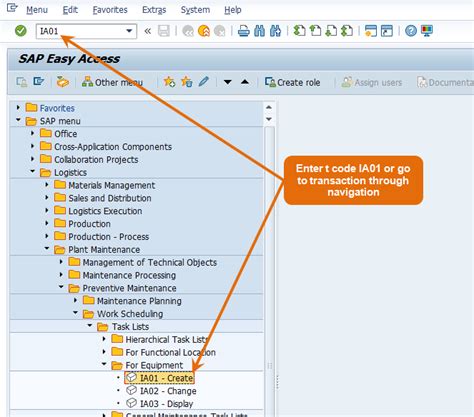Click the User menu icon
Viewport: 474px width, 417px height.
click(22, 82)
